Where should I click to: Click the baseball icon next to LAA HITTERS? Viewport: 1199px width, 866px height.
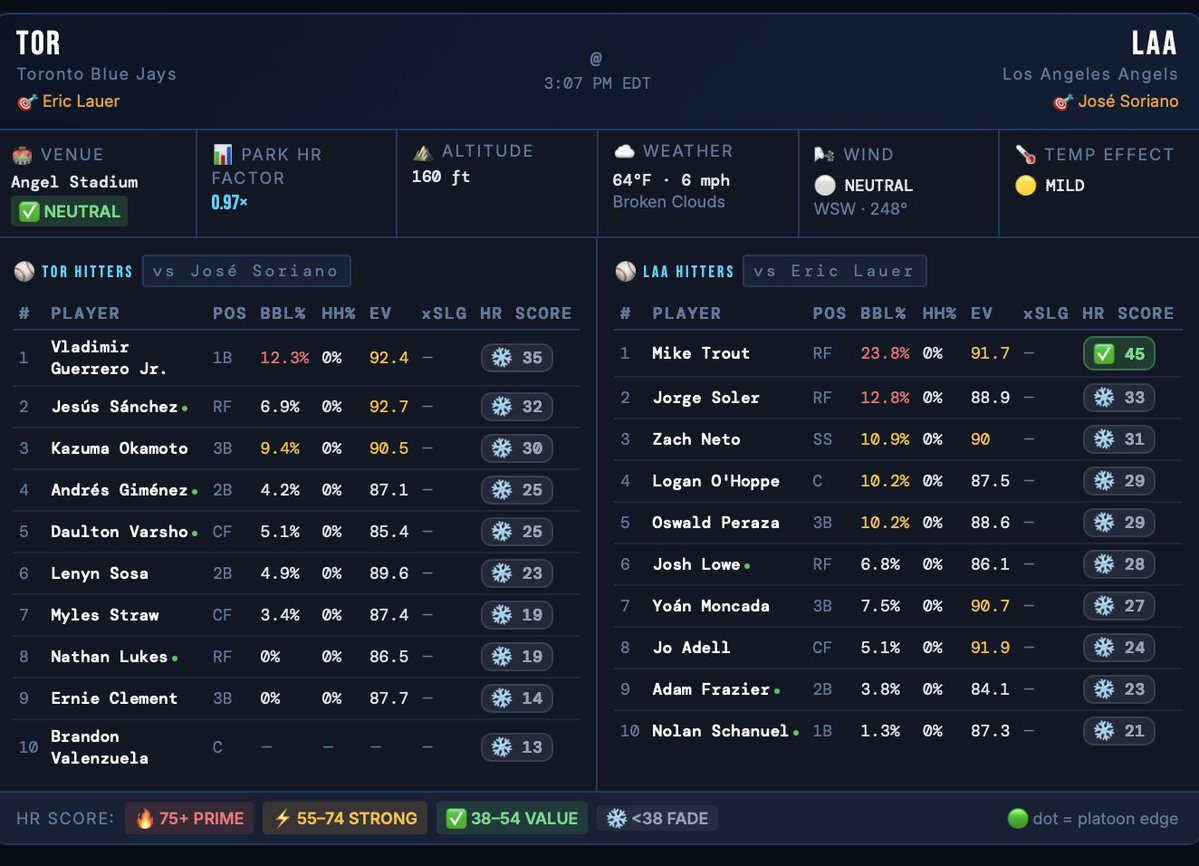625,271
